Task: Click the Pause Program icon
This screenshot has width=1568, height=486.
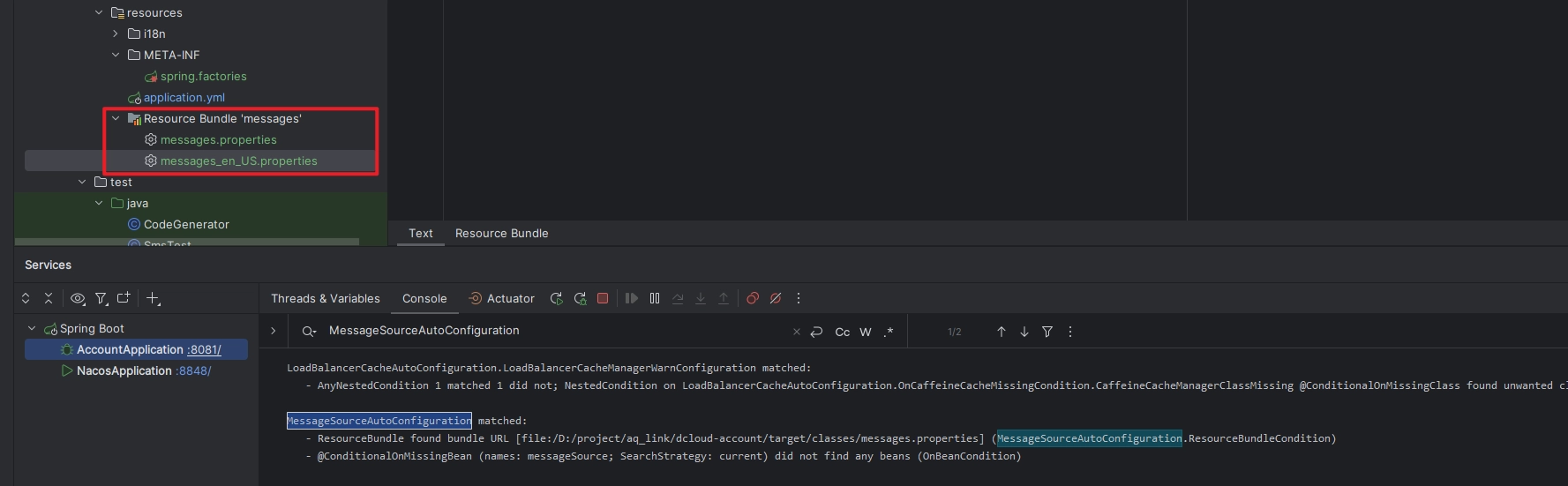Action: click(x=655, y=298)
